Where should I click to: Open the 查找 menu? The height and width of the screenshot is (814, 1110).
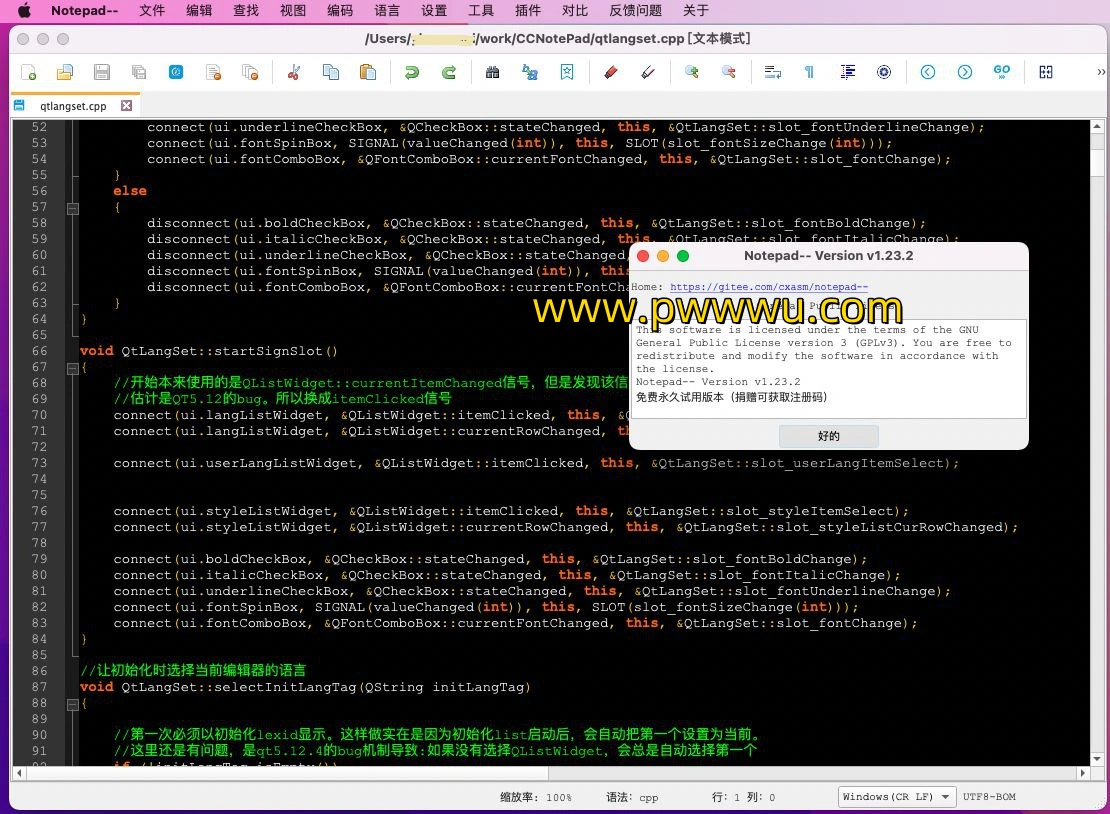(246, 11)
